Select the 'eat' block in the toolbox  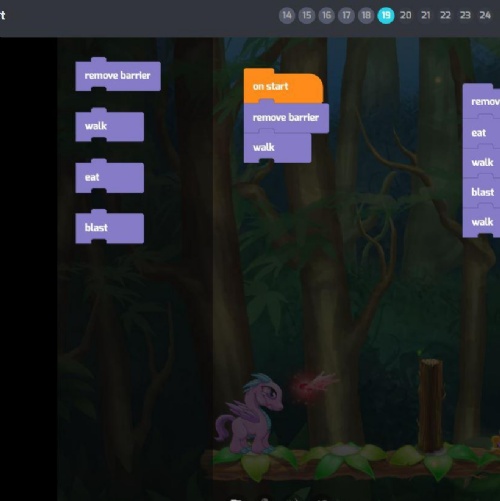(110, 177)
